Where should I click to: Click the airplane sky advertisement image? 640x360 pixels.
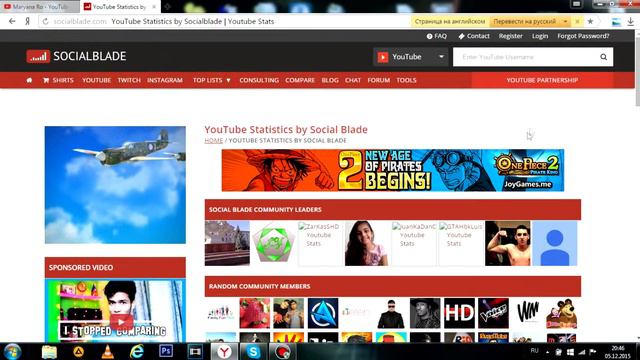click(115, 185)
